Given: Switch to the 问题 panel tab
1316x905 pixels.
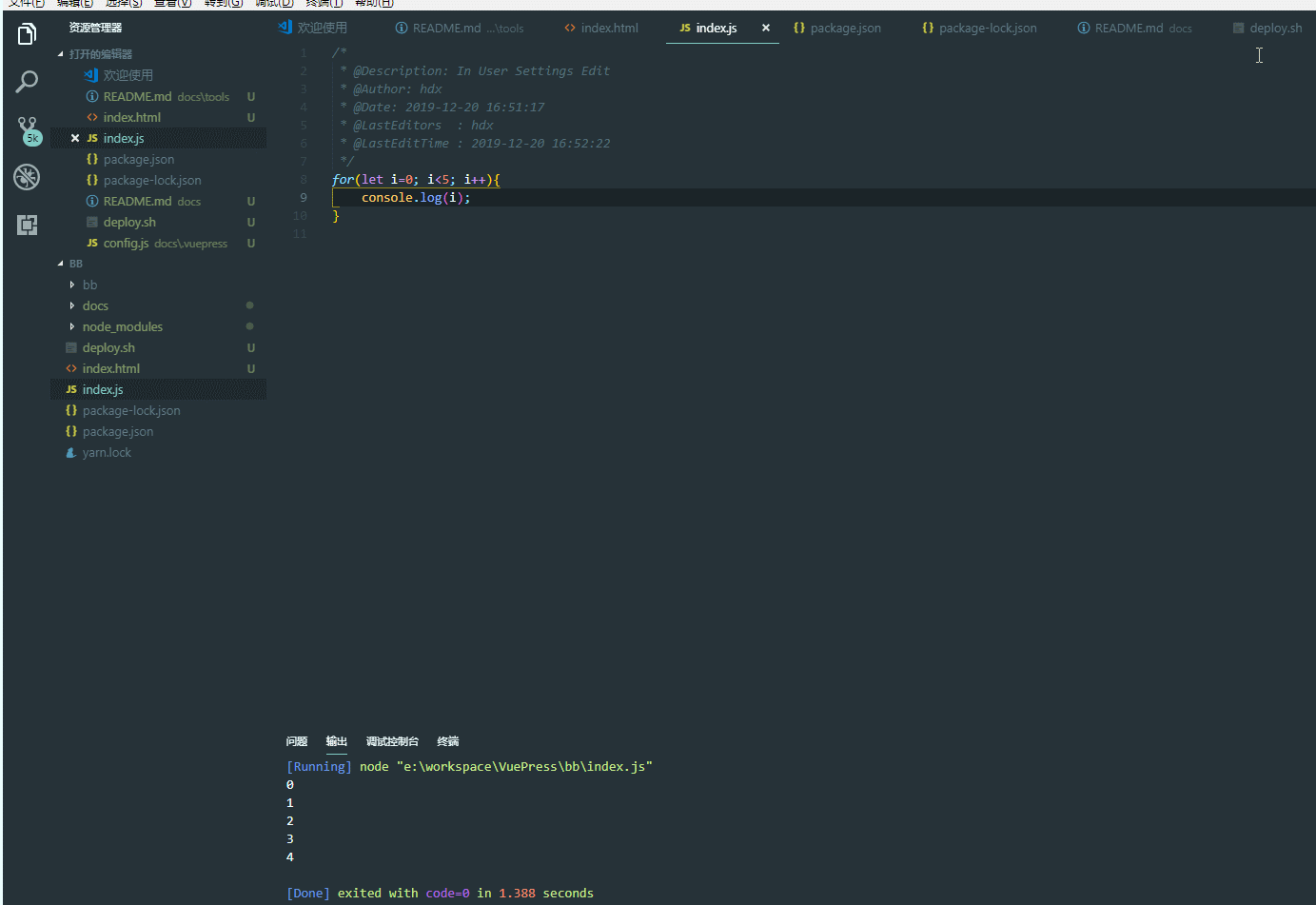Looking at the screenshot, I should [x=297, y=741].
